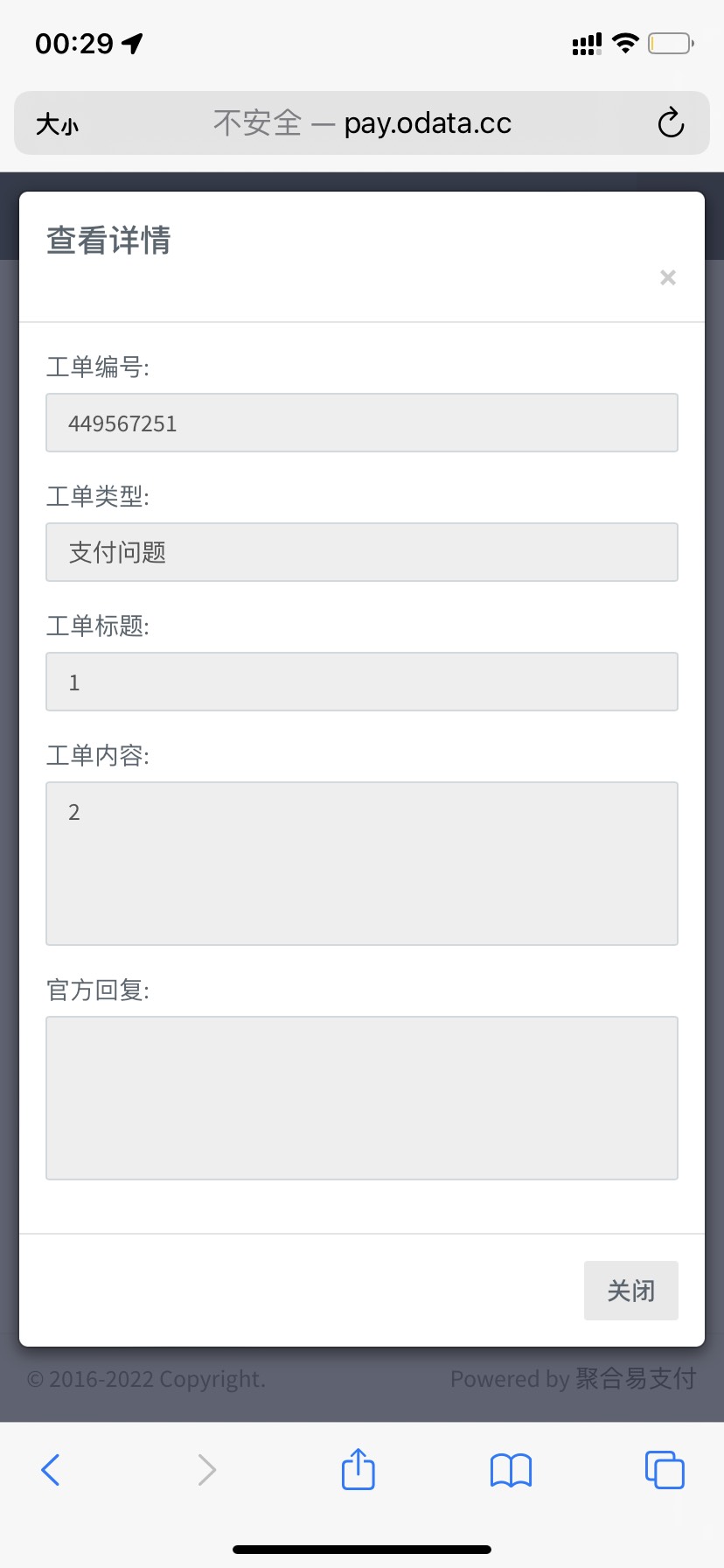Follow the 聚合易支付 footer link
Screen dimensions: 724x1568
[x=636, y=1378]
